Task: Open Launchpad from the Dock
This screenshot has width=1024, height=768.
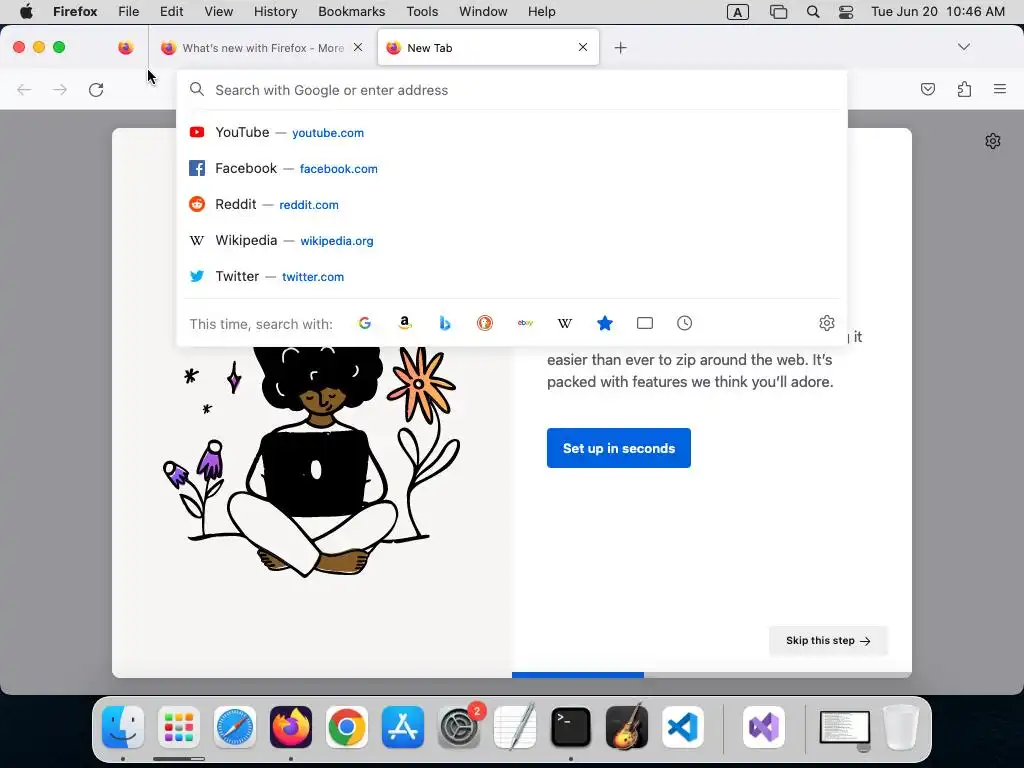Action: (179, 727)
